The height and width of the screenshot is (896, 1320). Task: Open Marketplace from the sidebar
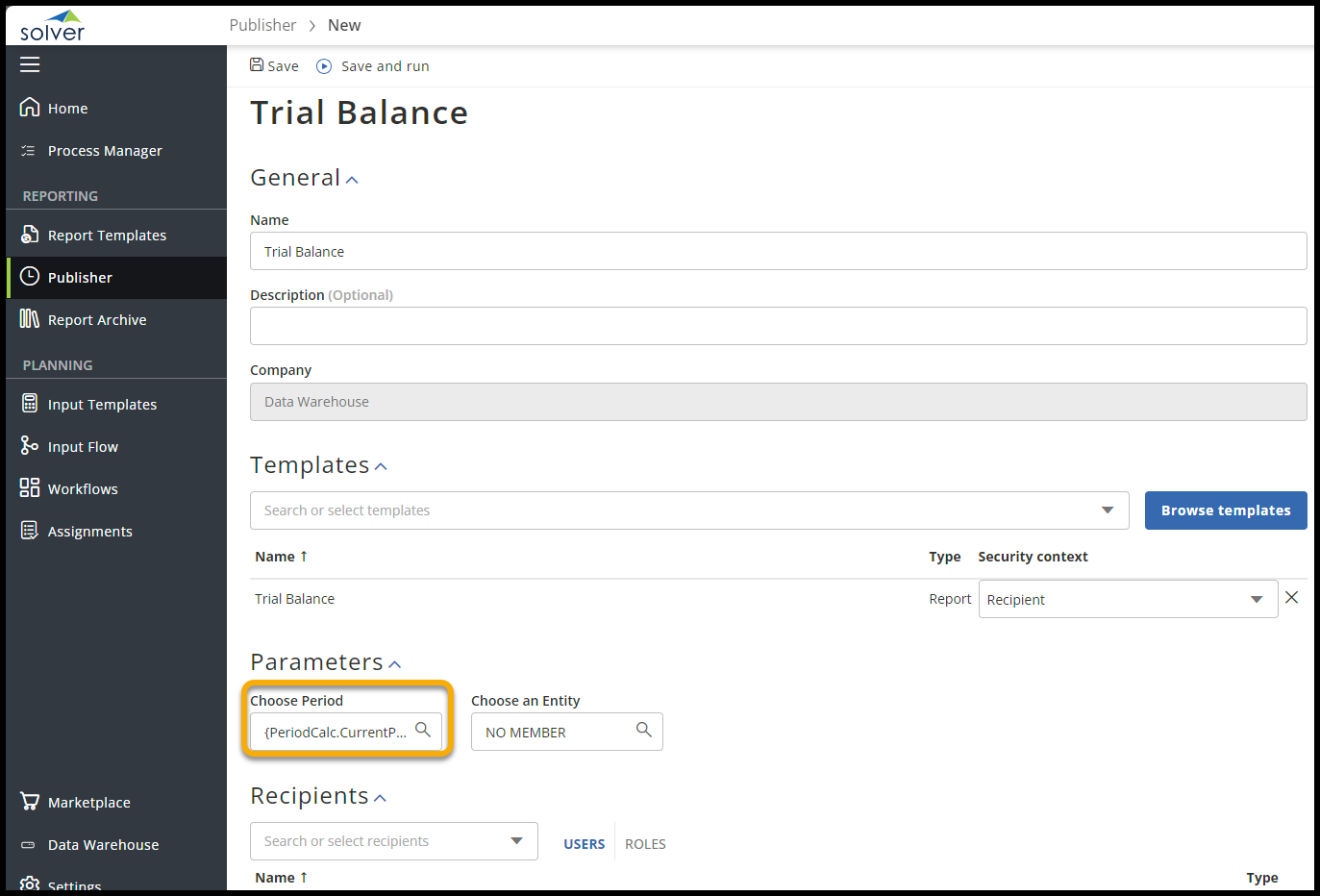(88, 803)
